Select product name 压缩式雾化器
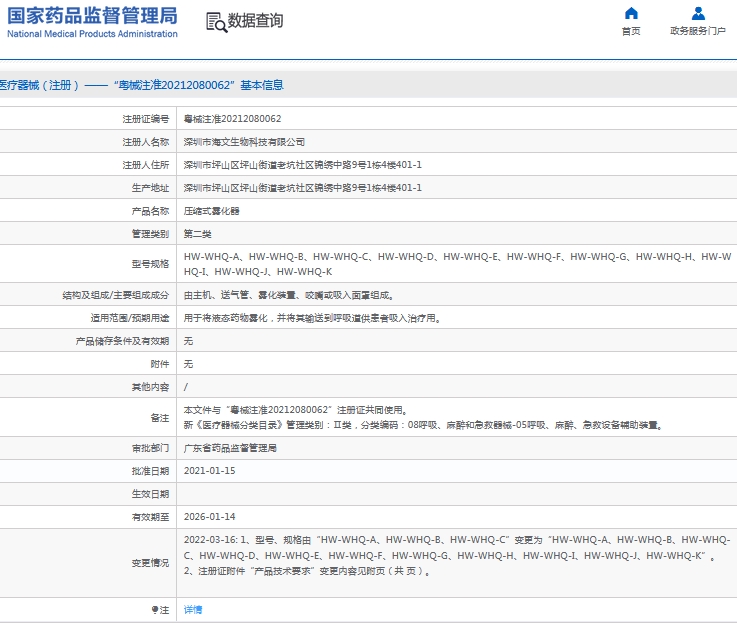This screenshot has height=623, width=737. (x=212, y=211)
